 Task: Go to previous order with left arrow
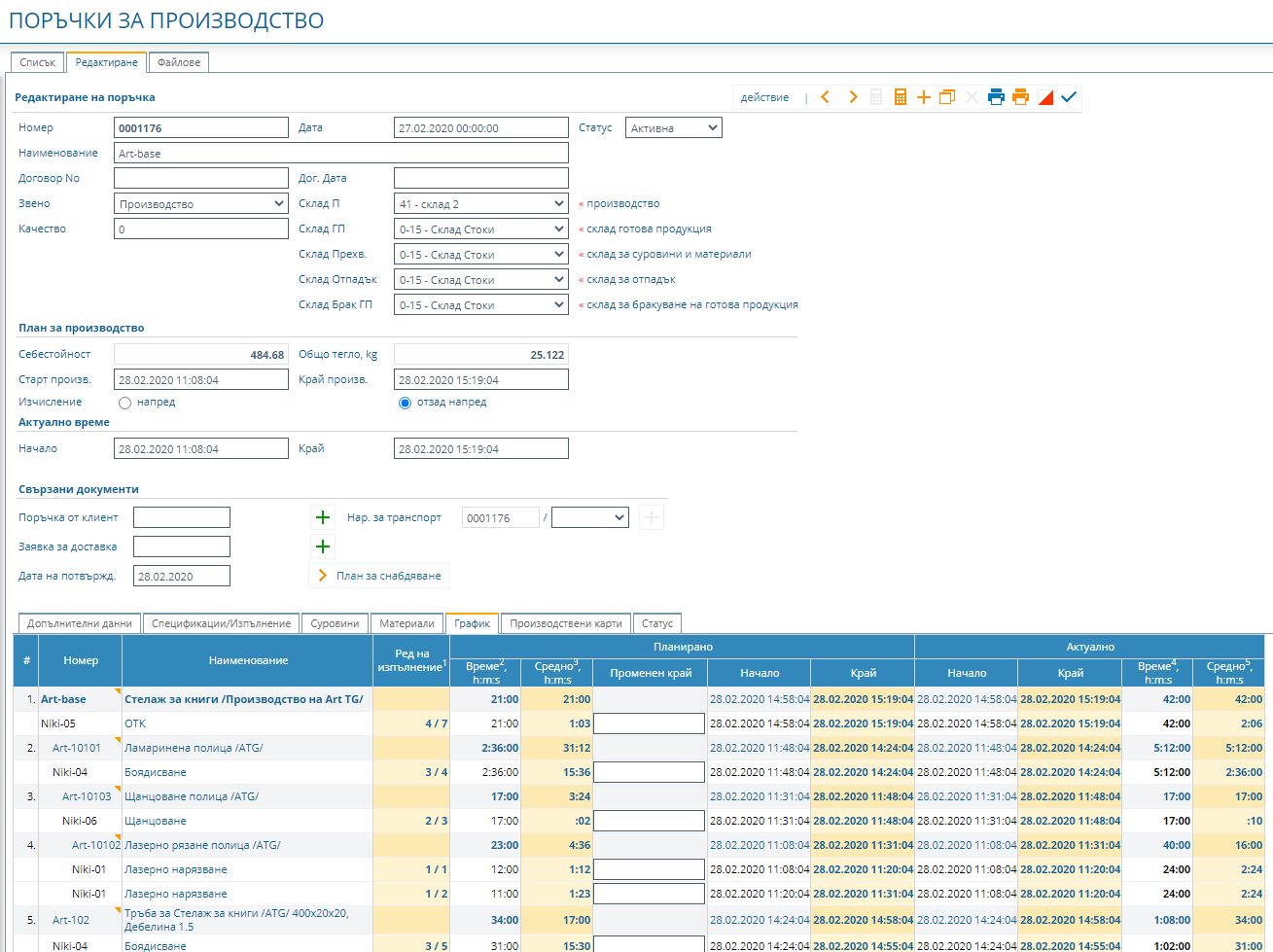point(826,97)
